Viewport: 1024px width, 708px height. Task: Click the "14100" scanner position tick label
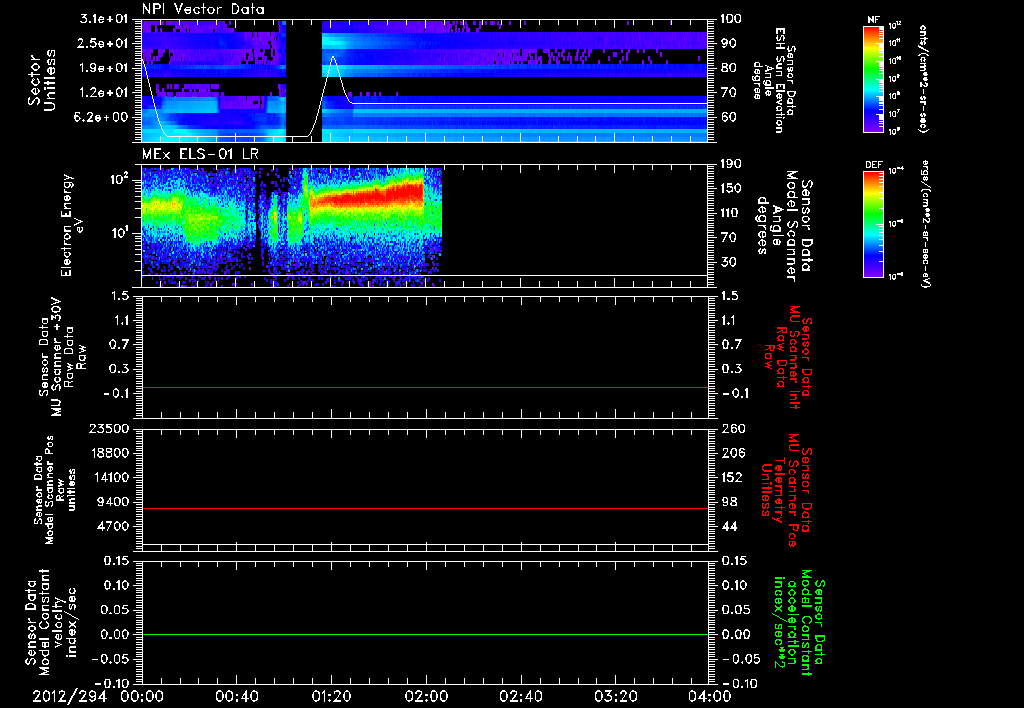pyautogui.click(x=110, y=477)
